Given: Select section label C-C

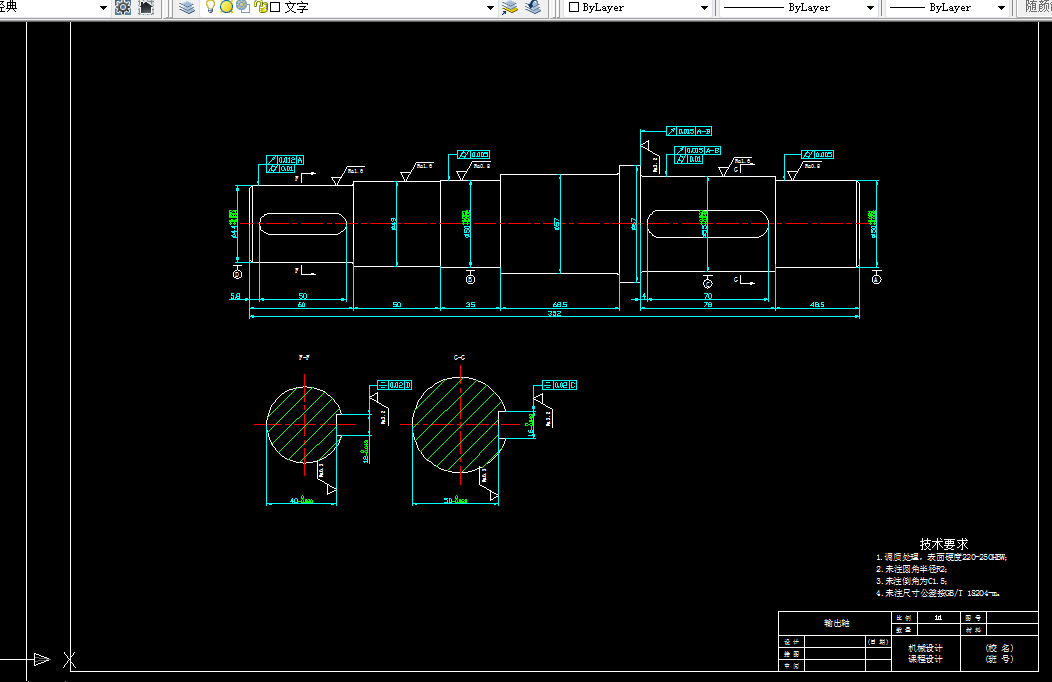Looking at the screenshot, I should (x=460, y=357).
